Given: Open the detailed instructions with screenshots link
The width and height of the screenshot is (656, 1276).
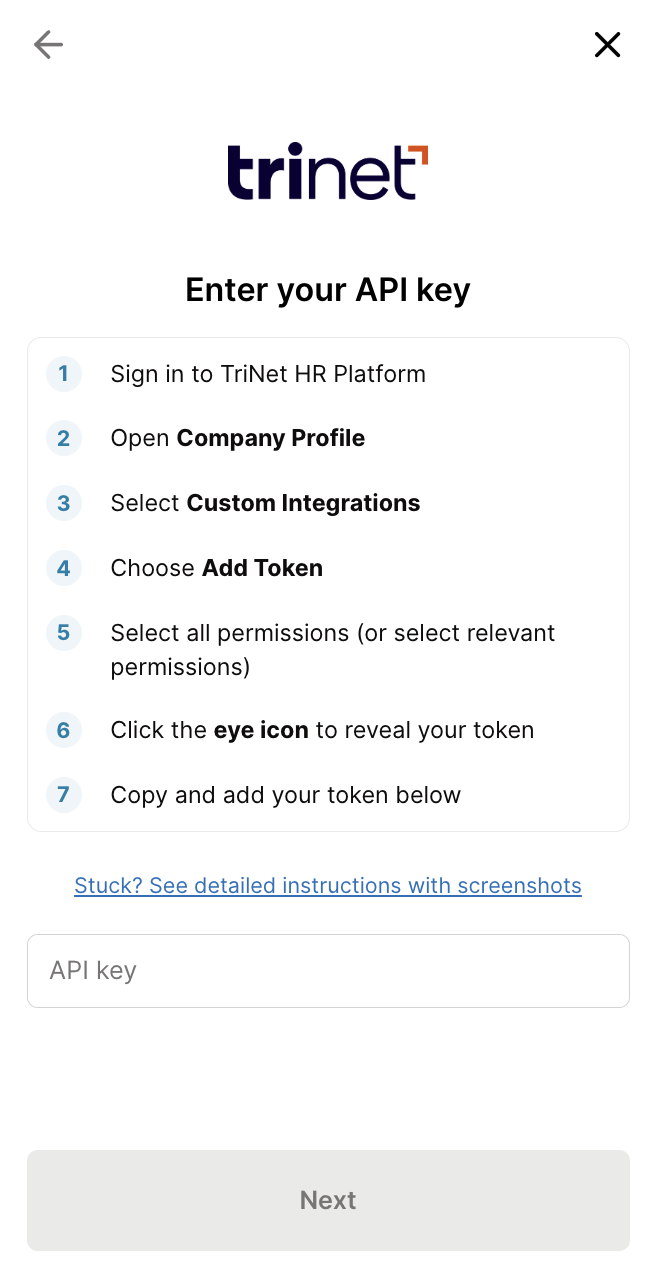Looking at the screenshot, I should 328,886.
